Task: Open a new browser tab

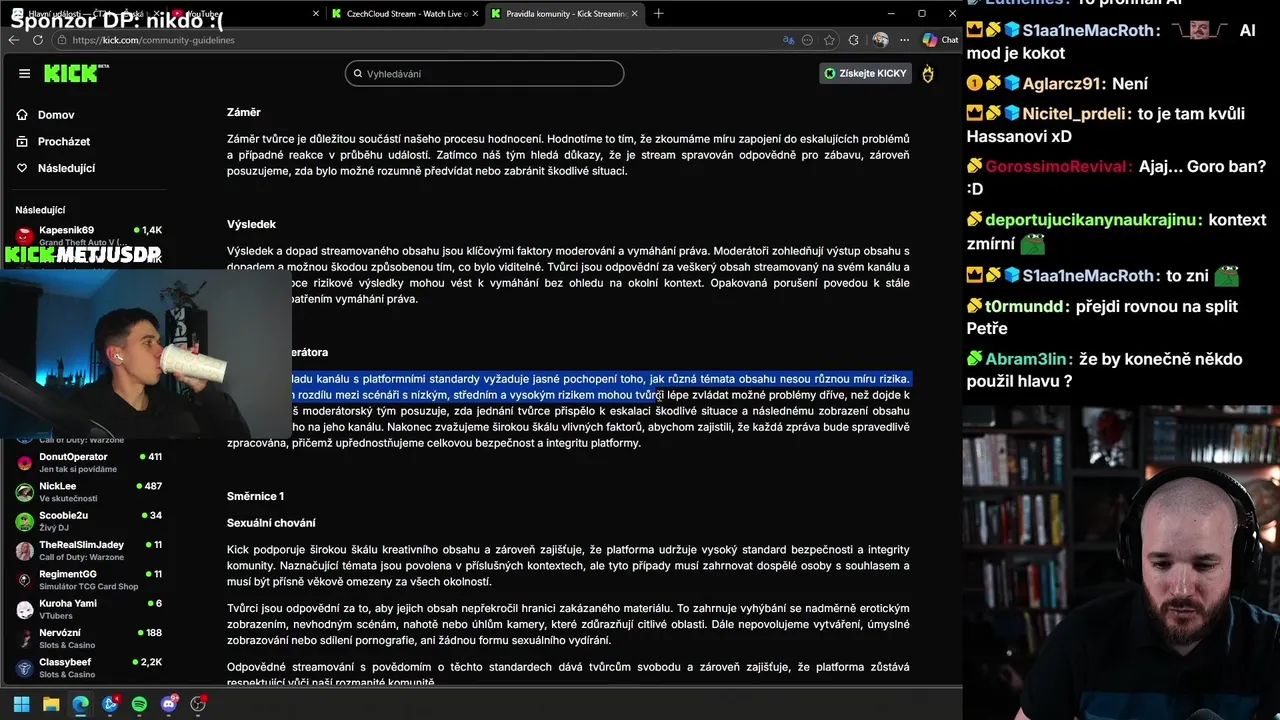Action: [658, 14]
